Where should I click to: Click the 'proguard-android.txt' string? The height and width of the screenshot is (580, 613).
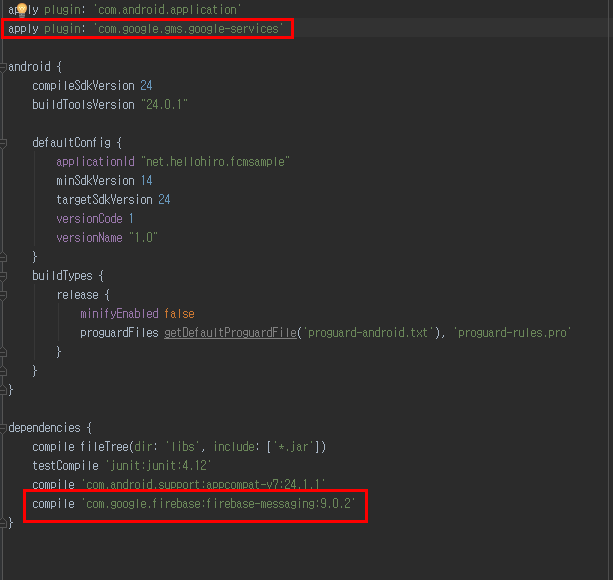click(368, 333)
